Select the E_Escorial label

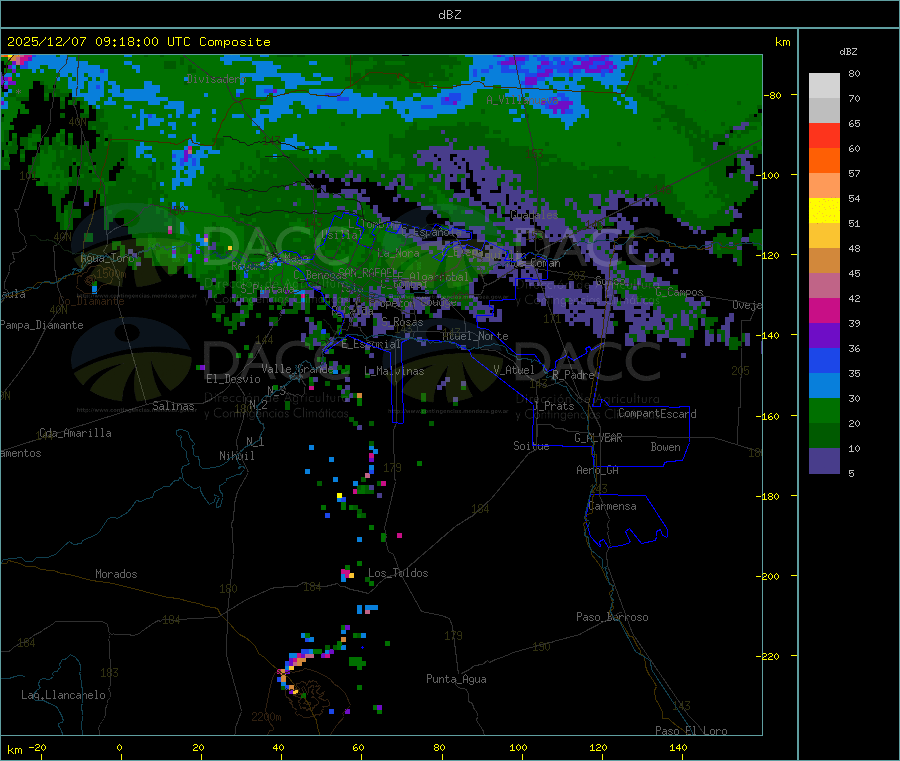[x=371, y=344]
